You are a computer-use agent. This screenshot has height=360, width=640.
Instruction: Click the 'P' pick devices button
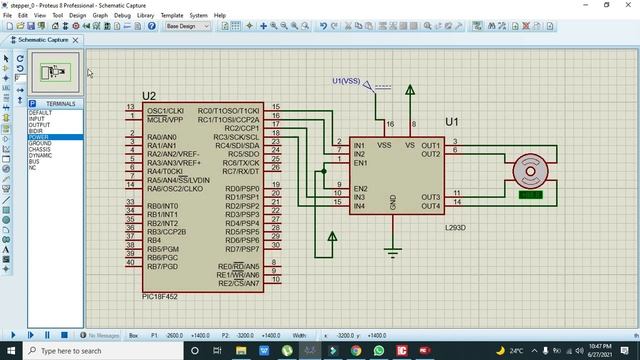[33, 104]
